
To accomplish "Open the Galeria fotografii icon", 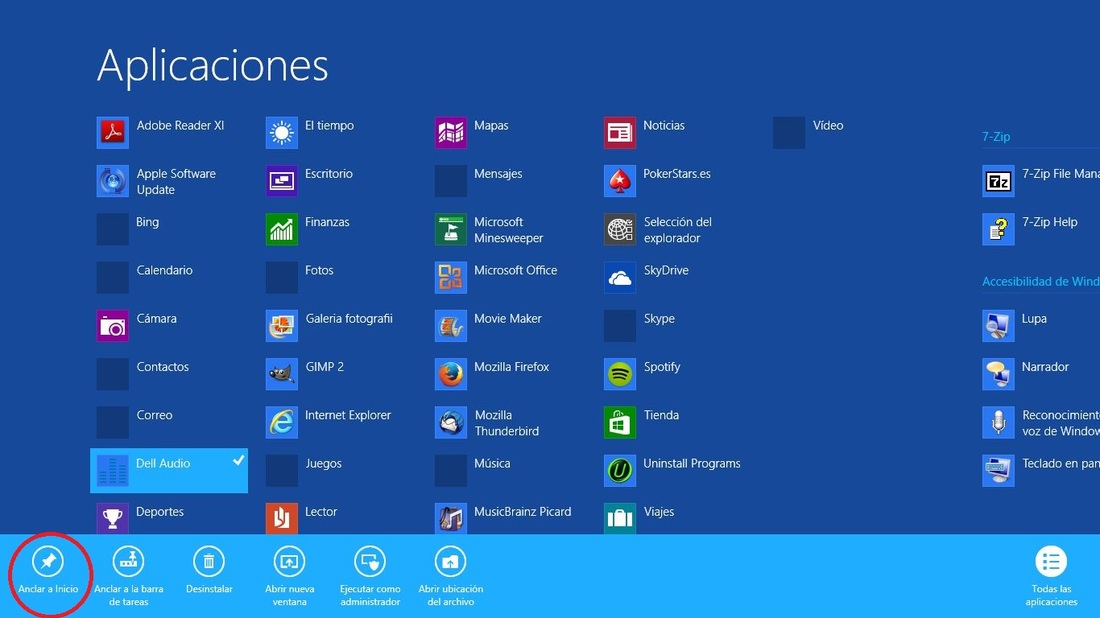I will 281,325.
